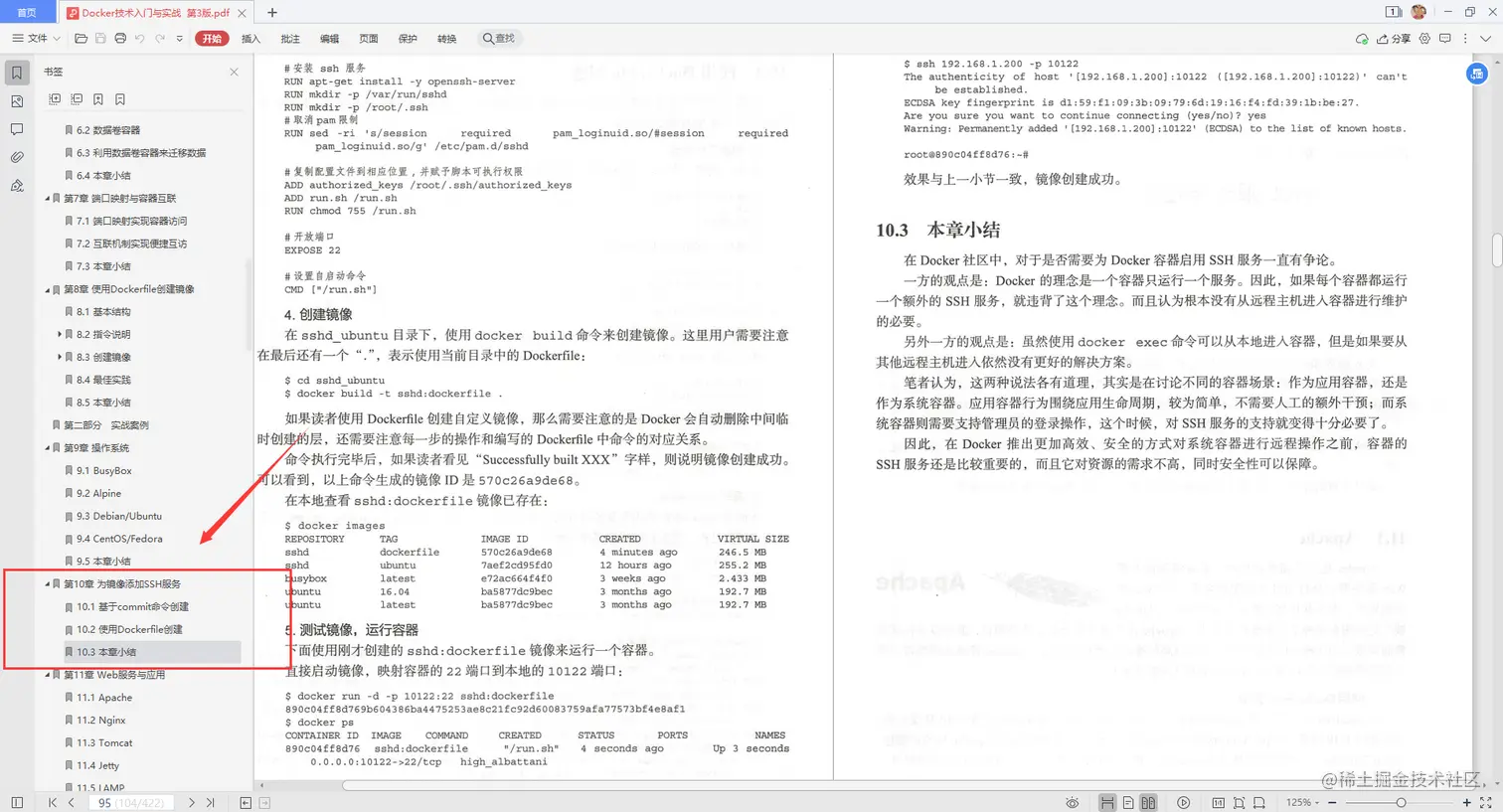Click the eye reading-mode icon in status bar
Screen dimensions: 1503x812
coord(1073,802)
